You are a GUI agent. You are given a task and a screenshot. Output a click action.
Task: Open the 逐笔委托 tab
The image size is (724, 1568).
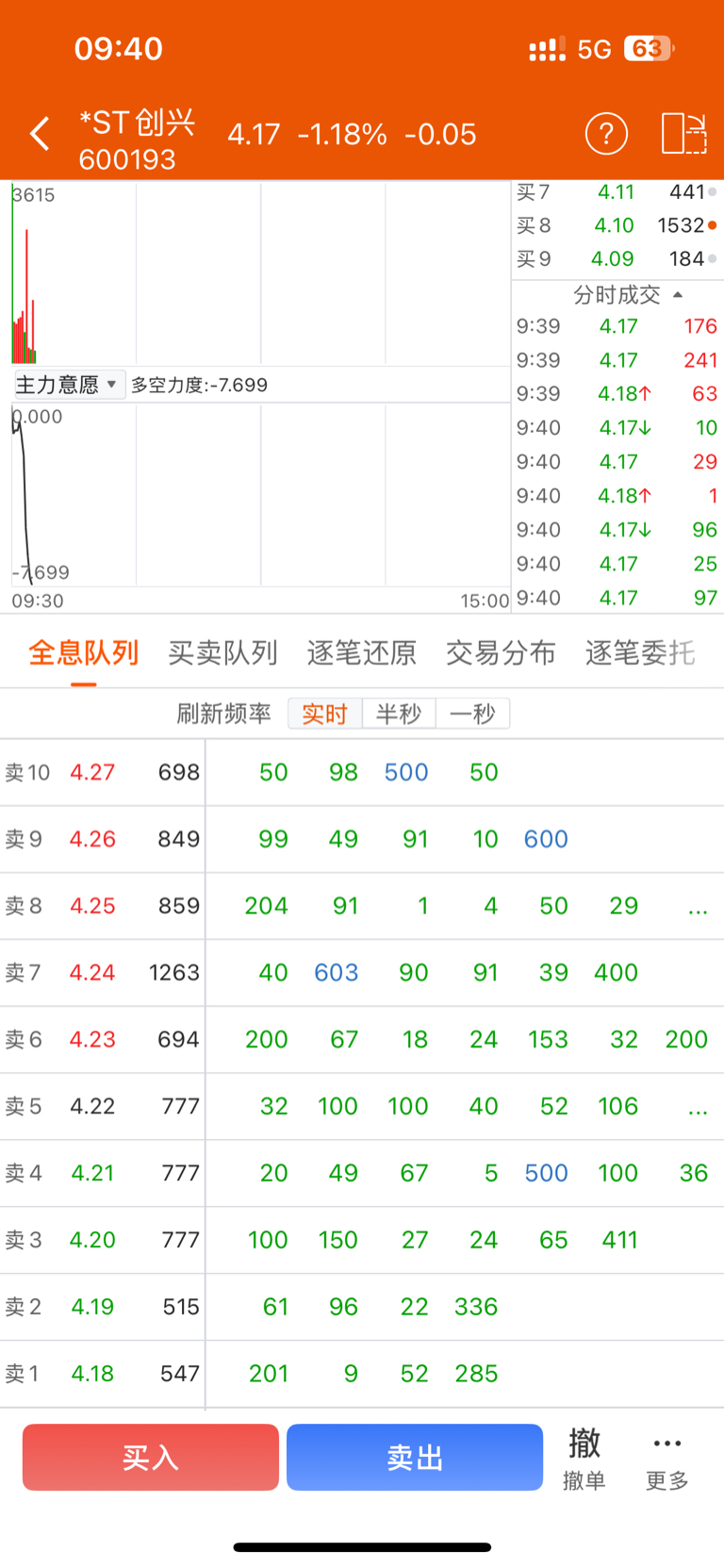[640, 652]
